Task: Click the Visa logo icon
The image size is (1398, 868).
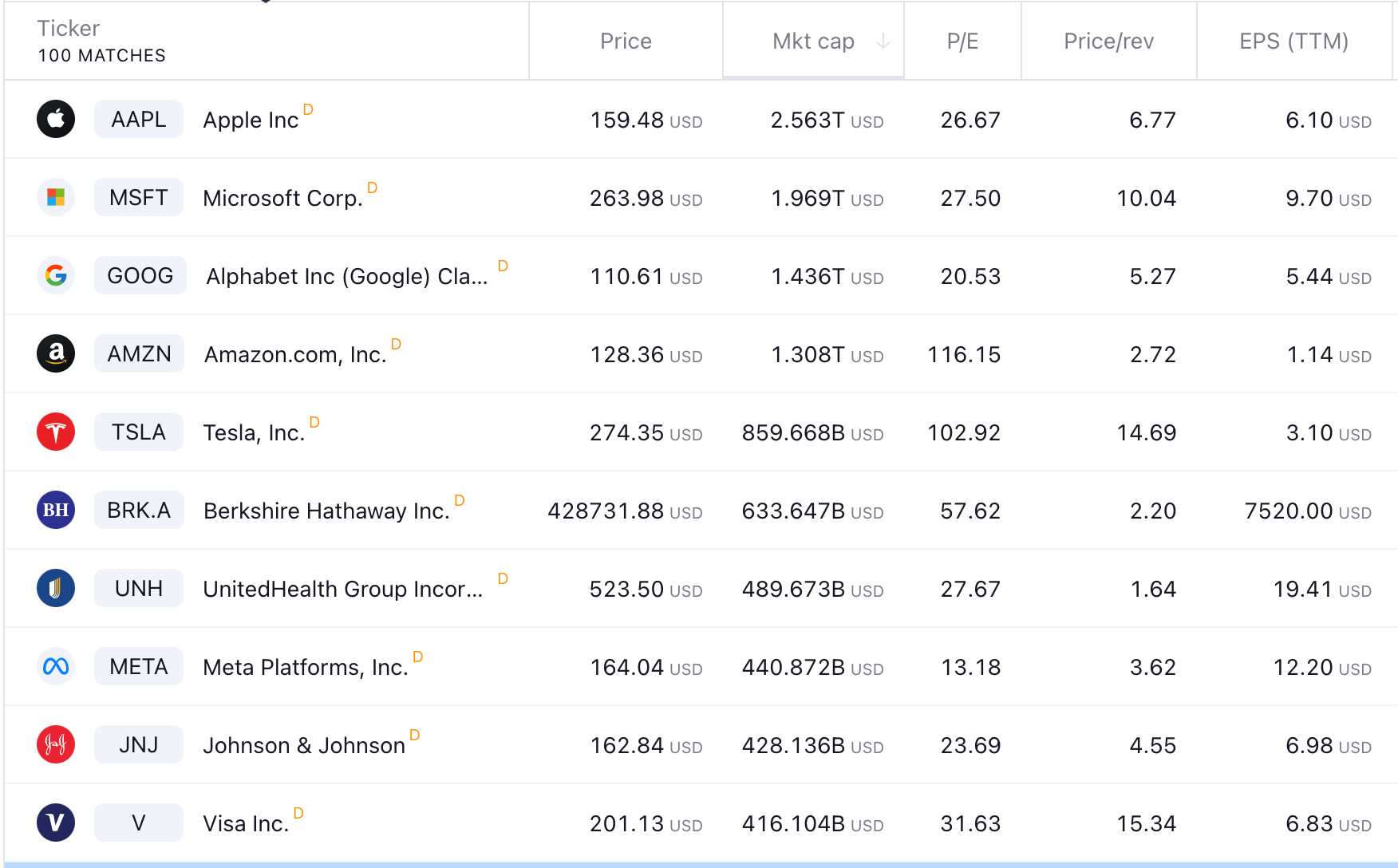Action: pos(56,823)
